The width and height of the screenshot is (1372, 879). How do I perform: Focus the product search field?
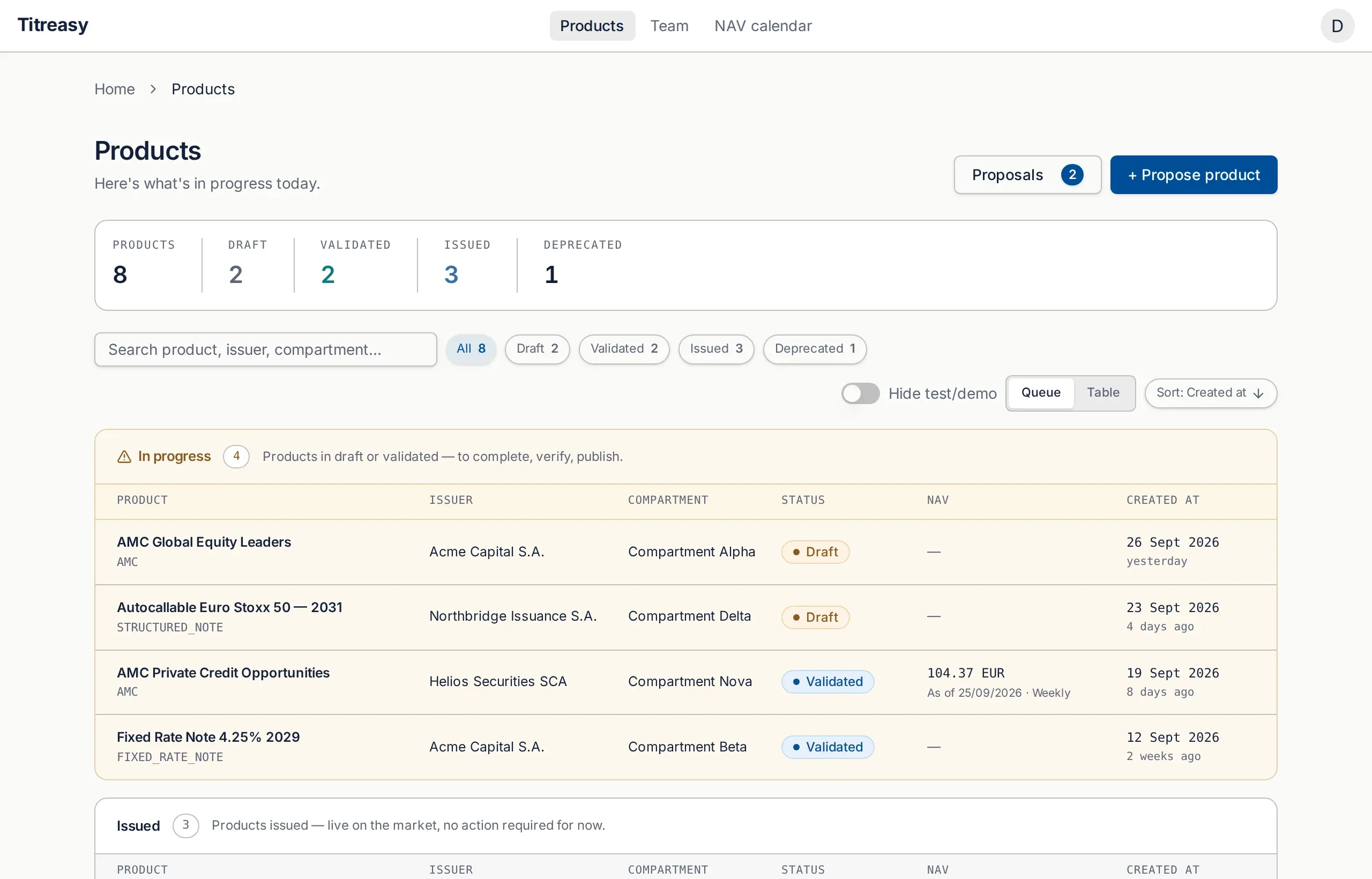pyautogui.click(x=265, y=349)
